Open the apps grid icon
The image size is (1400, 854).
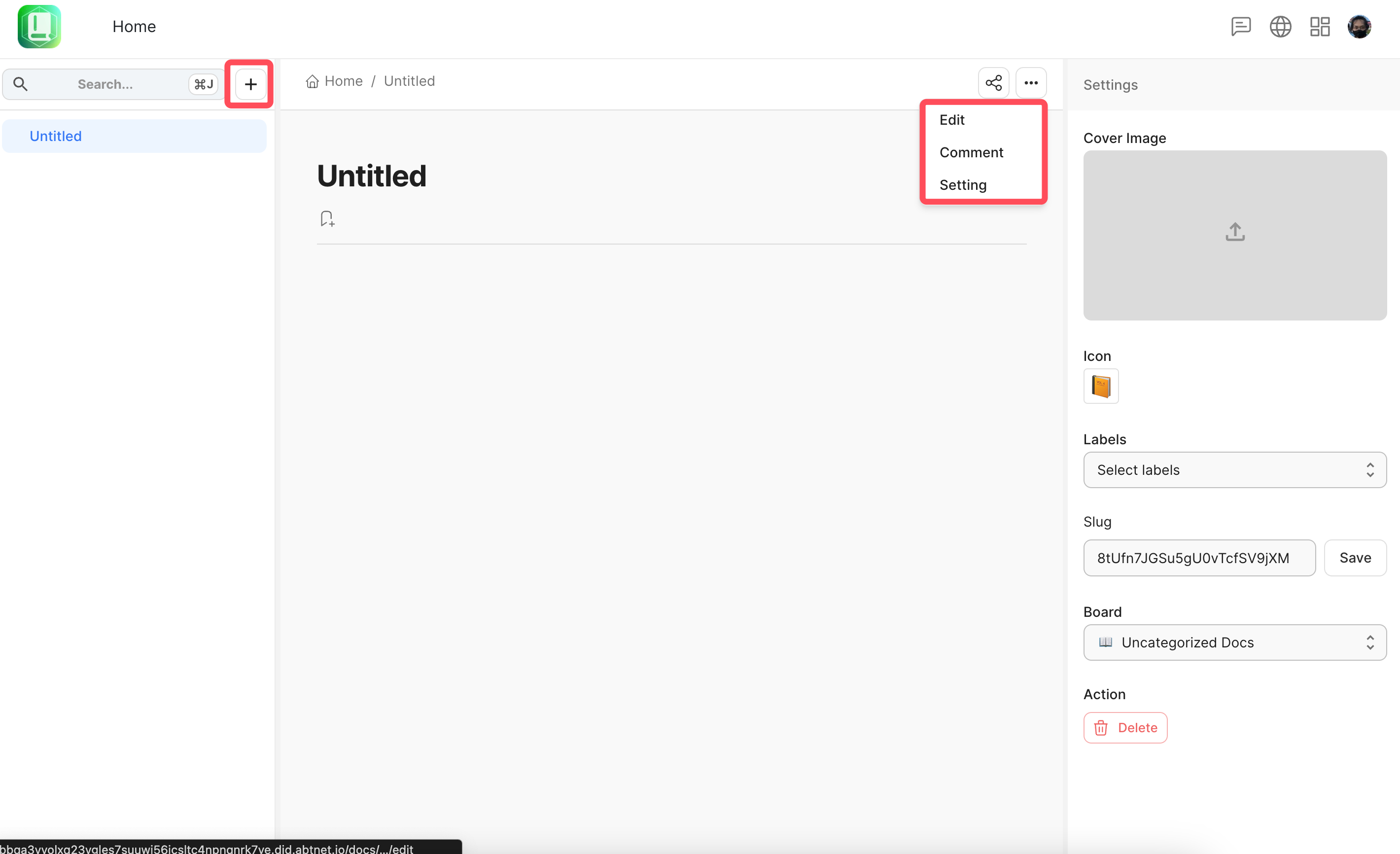(x=1319, y=27)
